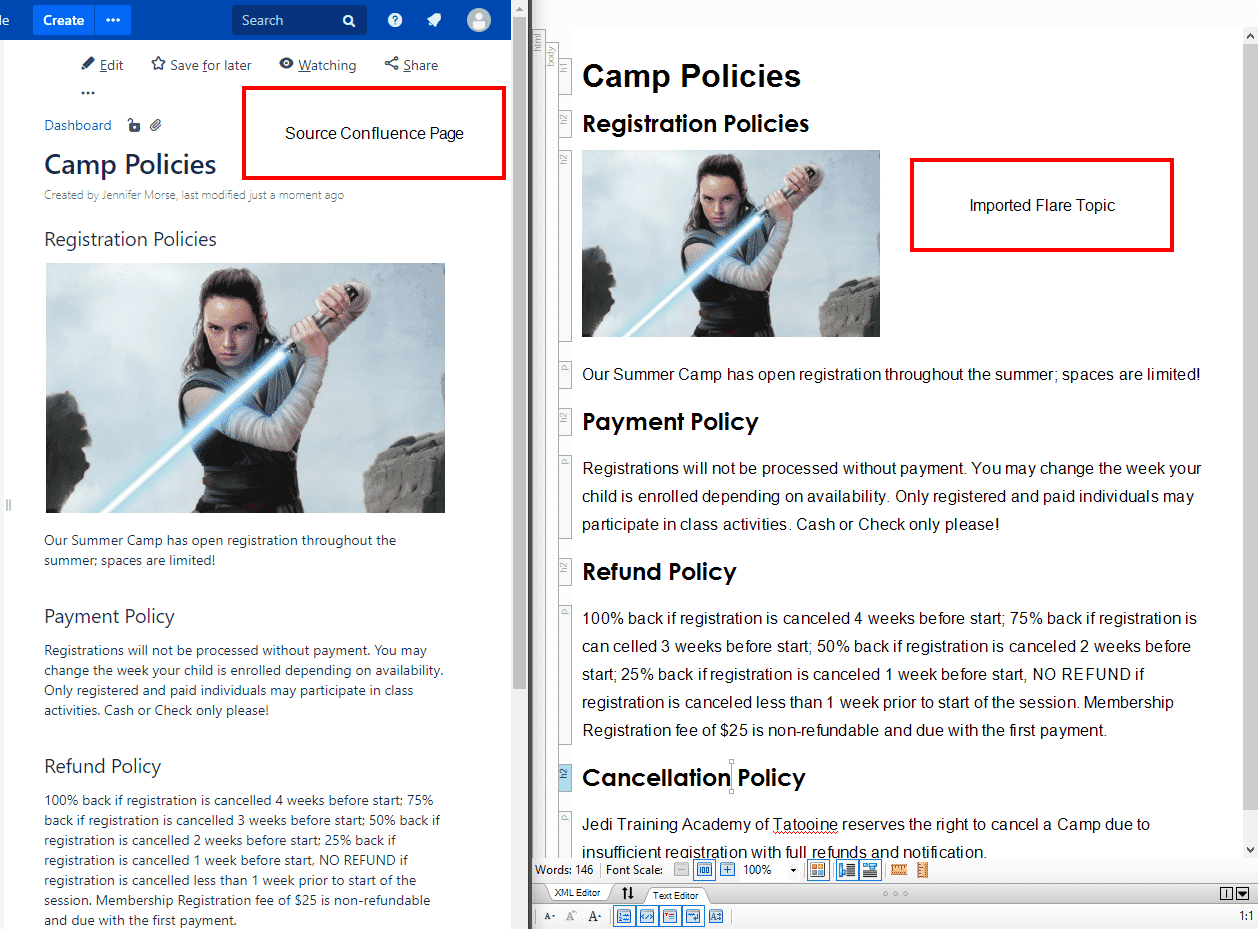Select the highlighted h2 bar beside Cancellation Policy
Screen dimensions: 1258x929
coord(563,778)
